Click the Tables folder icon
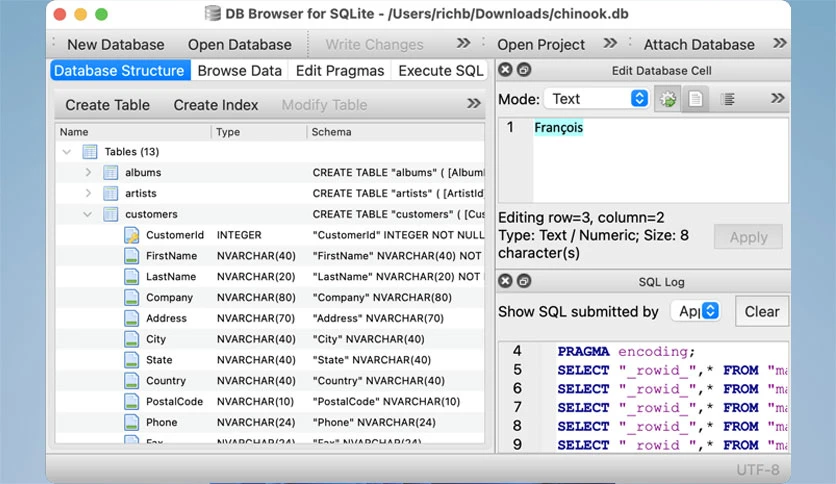Viewport: 836px width, 484px height. (x=90, y=152)
